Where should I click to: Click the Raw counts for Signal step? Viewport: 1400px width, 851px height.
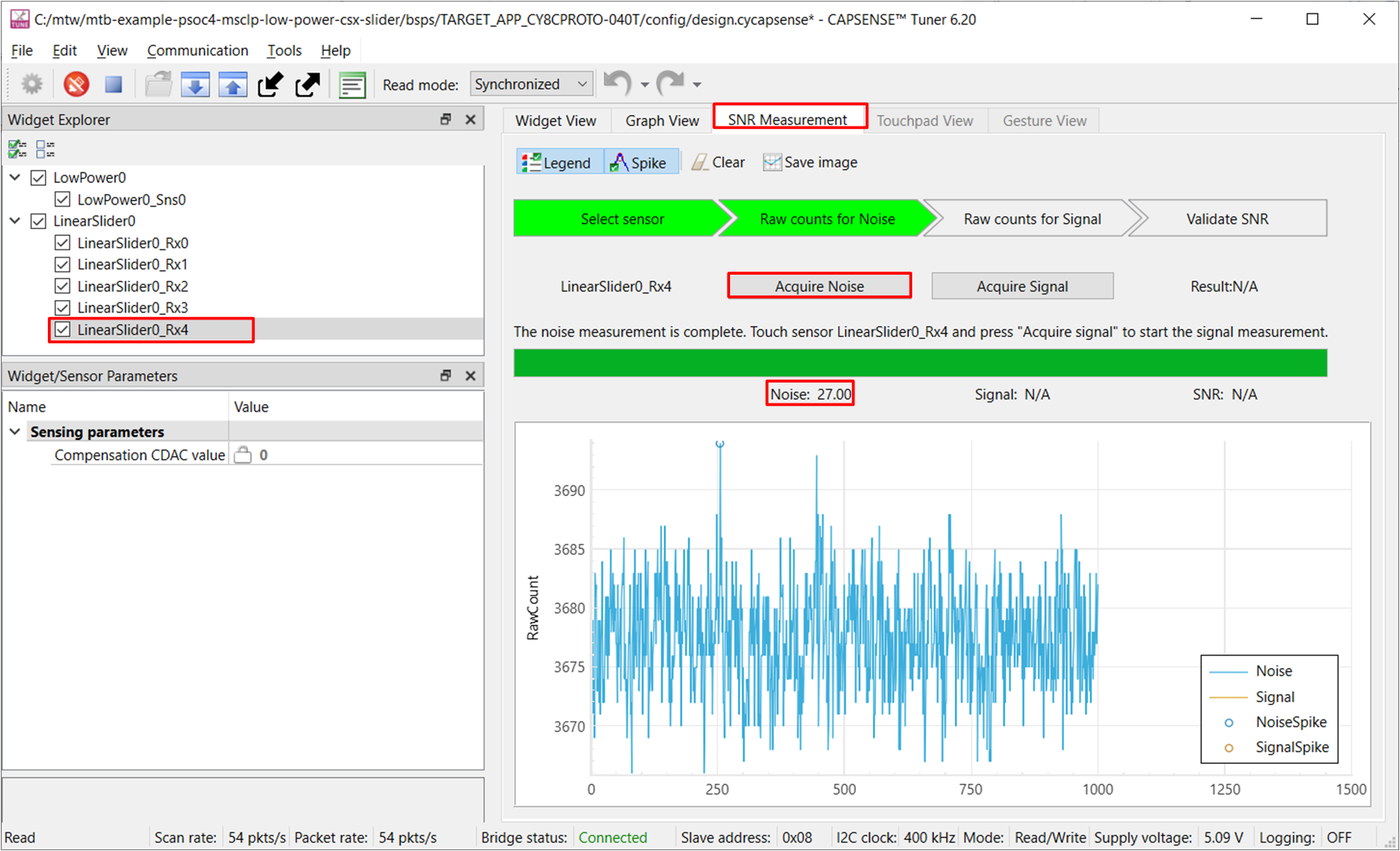(x=1031, y=218)
